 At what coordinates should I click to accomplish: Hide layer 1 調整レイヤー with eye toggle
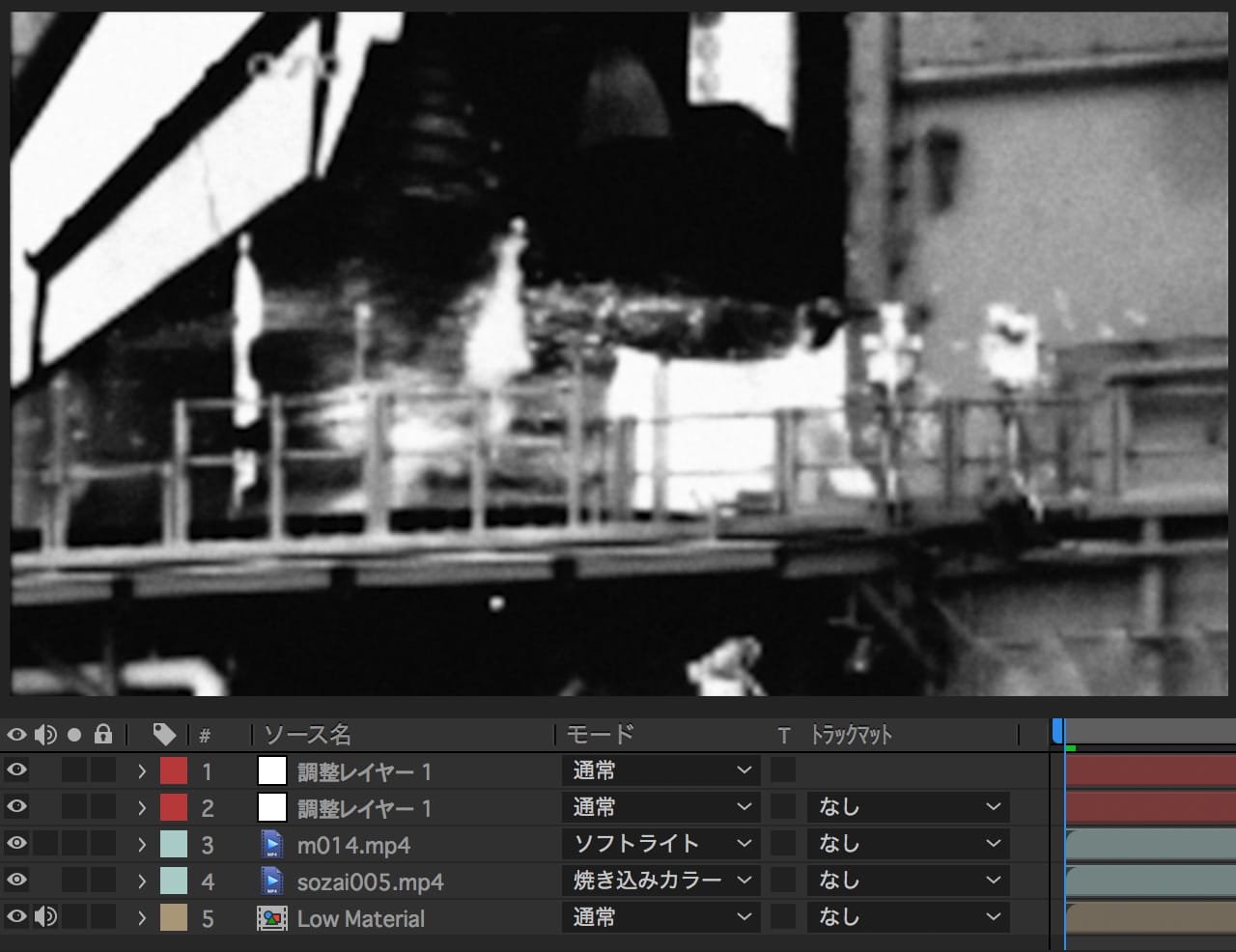click(x=16, y=770)
